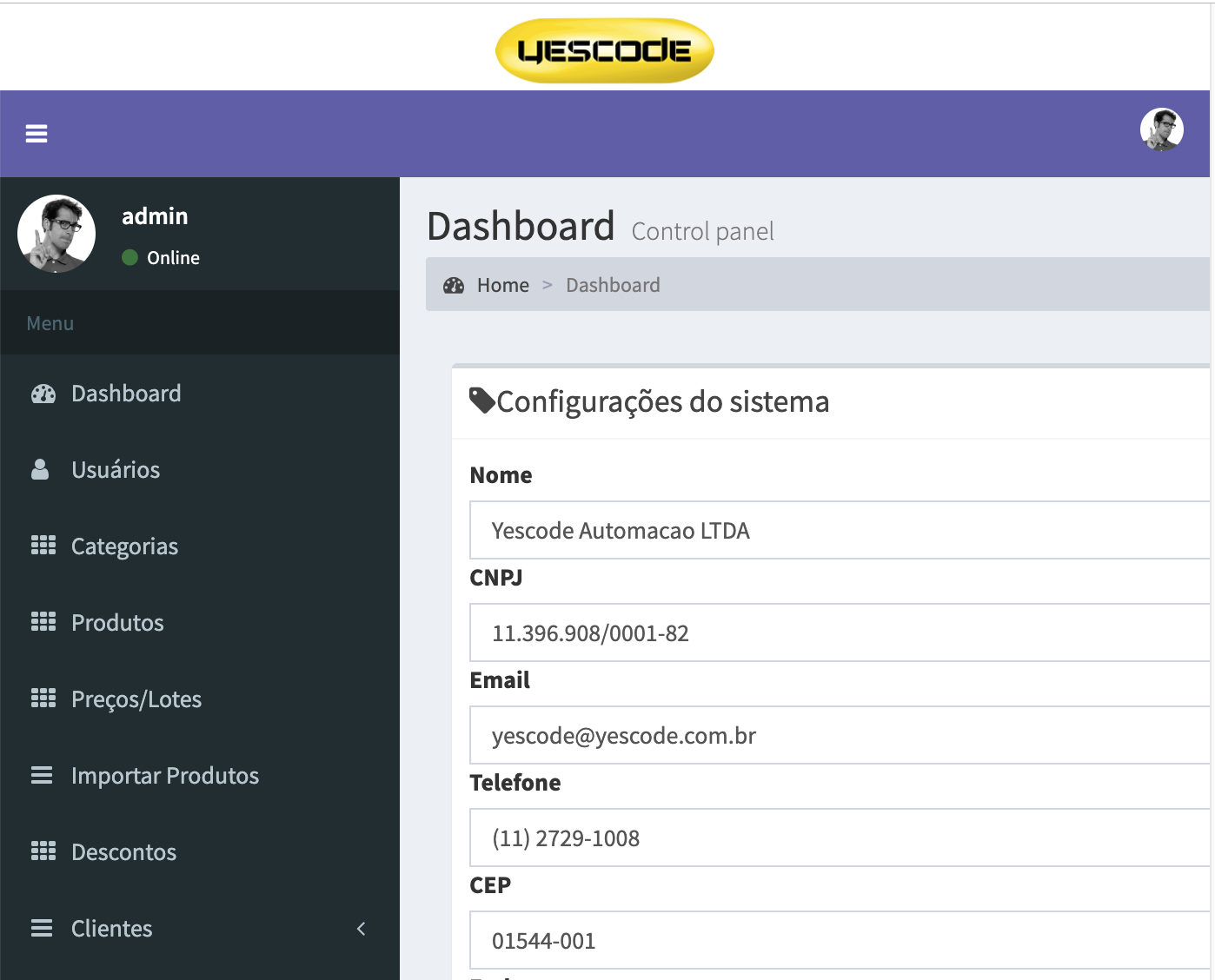The image size is (1215, 980).
Task: Click the Nome input field
Action: [839, 530]
